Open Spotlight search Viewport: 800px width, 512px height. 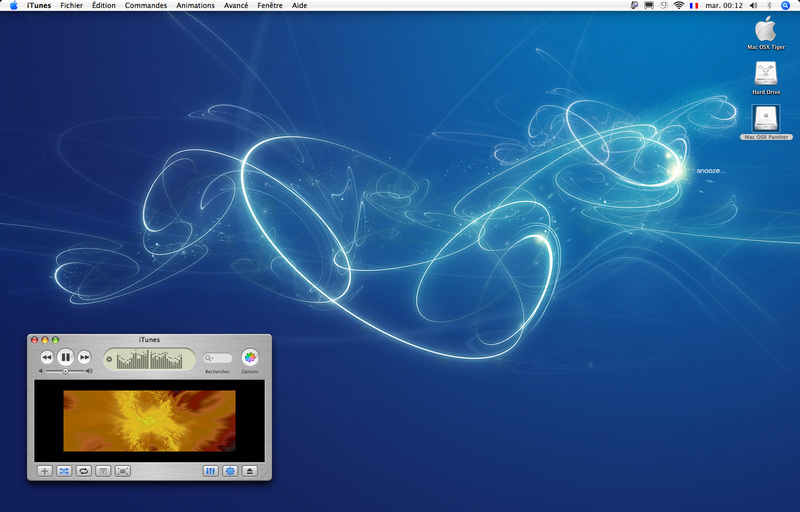[x=785, y=5]
